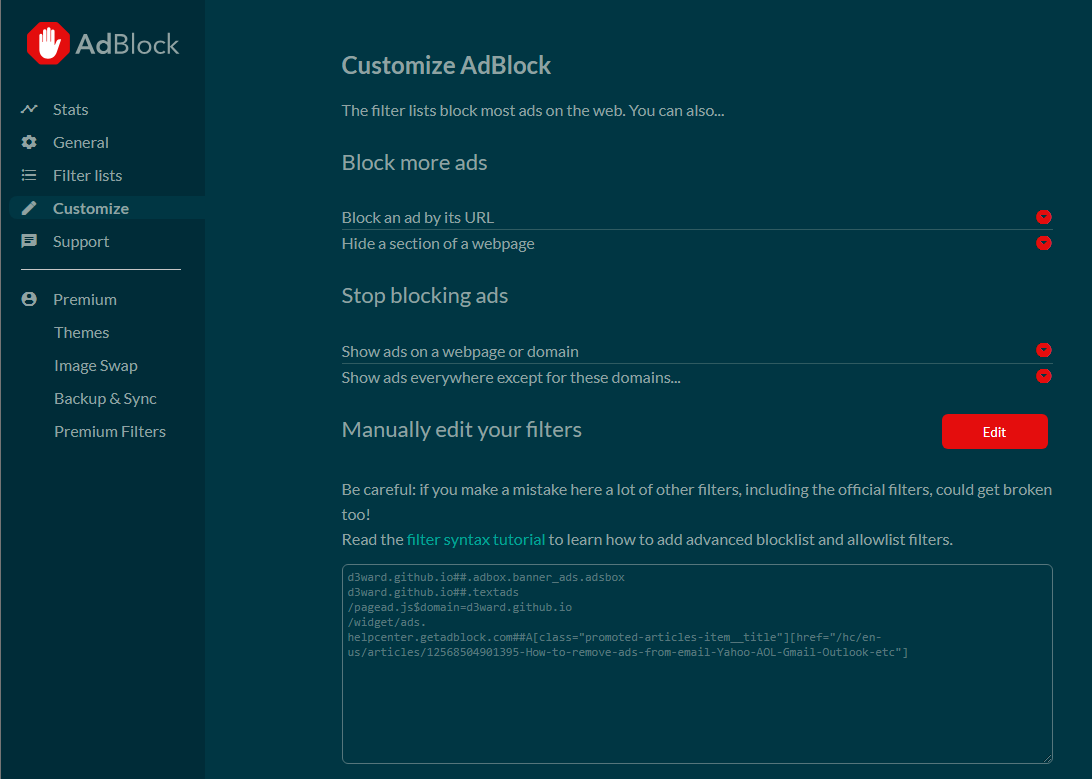Click filter line 'd3ward.github.io##.textads'

433,592
